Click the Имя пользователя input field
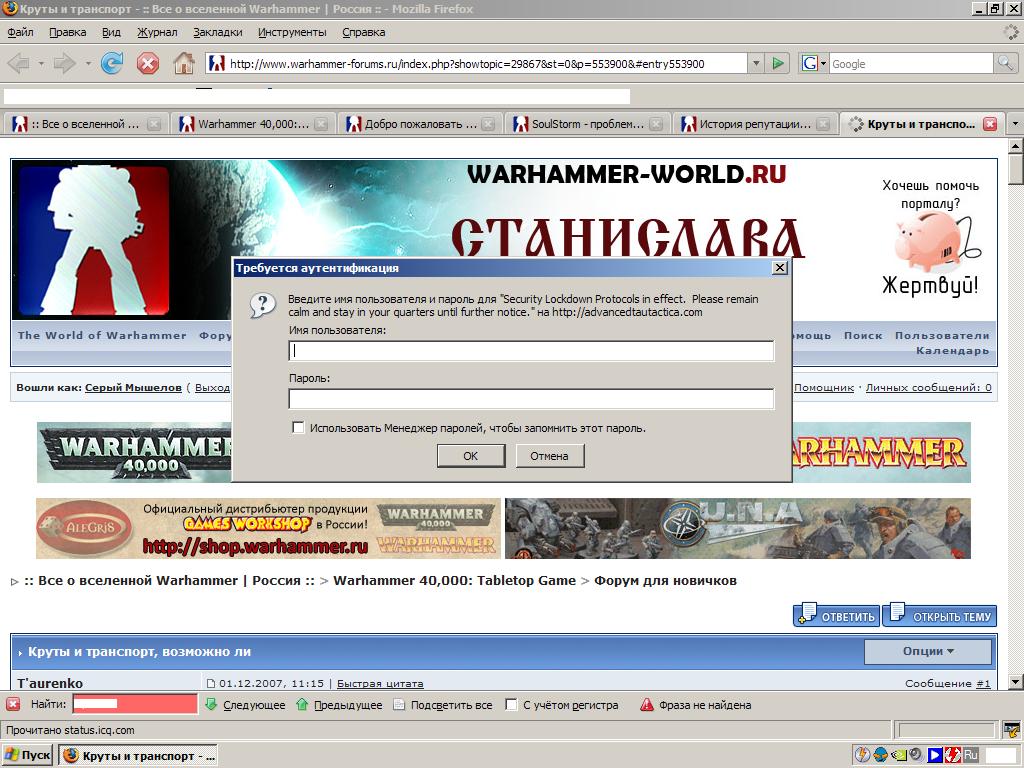The width and height of the screenshot is (1024, 768). click(x=531, y=351)
